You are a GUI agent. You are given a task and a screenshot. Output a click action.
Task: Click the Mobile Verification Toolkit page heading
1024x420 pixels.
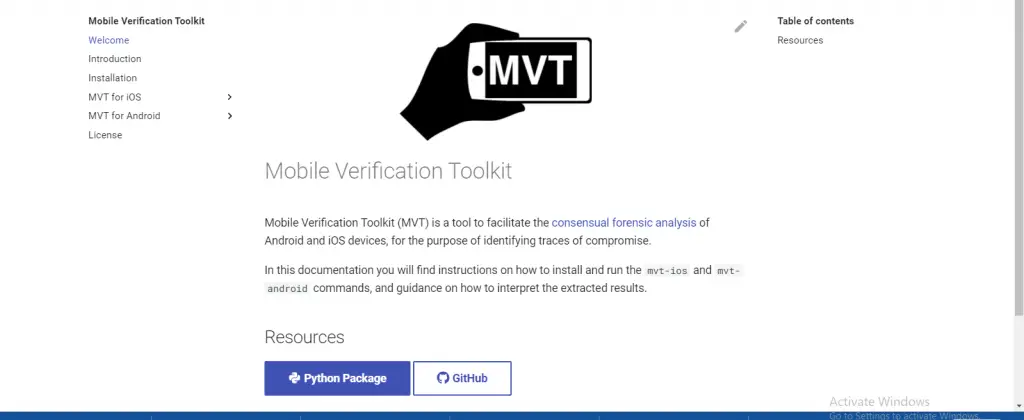[388, 170]
